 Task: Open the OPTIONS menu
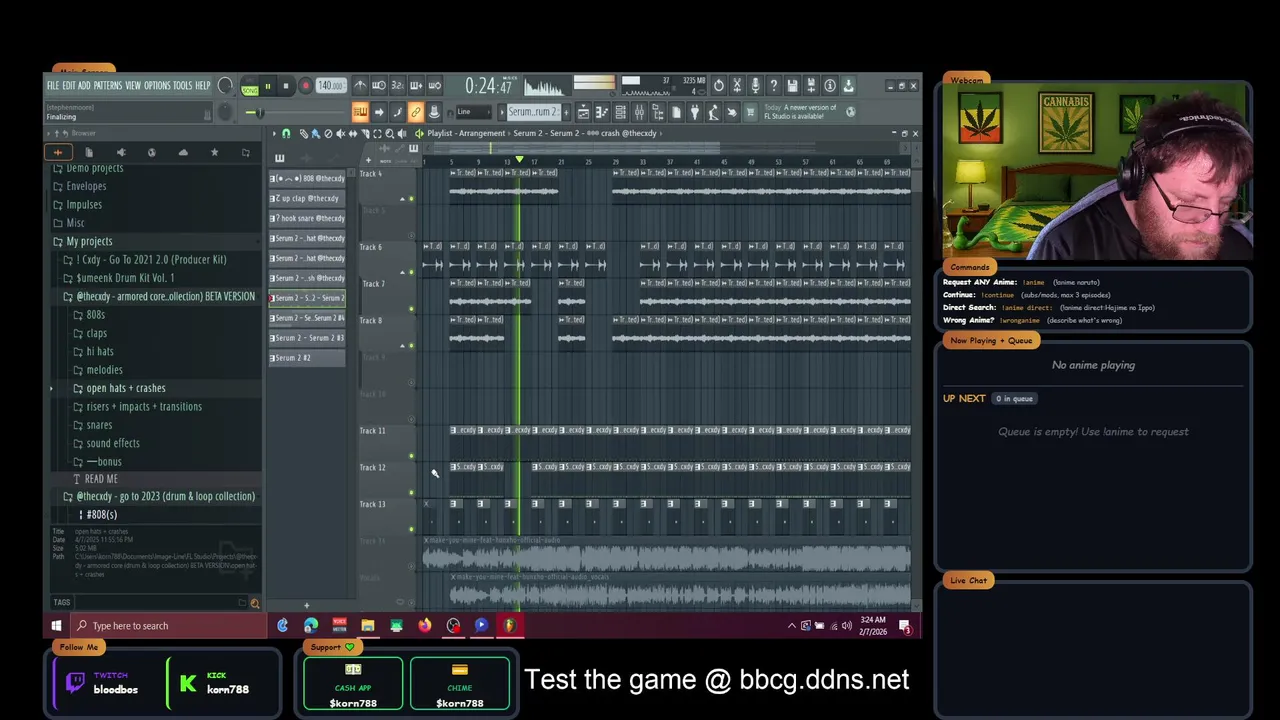(x=158, y=85)
